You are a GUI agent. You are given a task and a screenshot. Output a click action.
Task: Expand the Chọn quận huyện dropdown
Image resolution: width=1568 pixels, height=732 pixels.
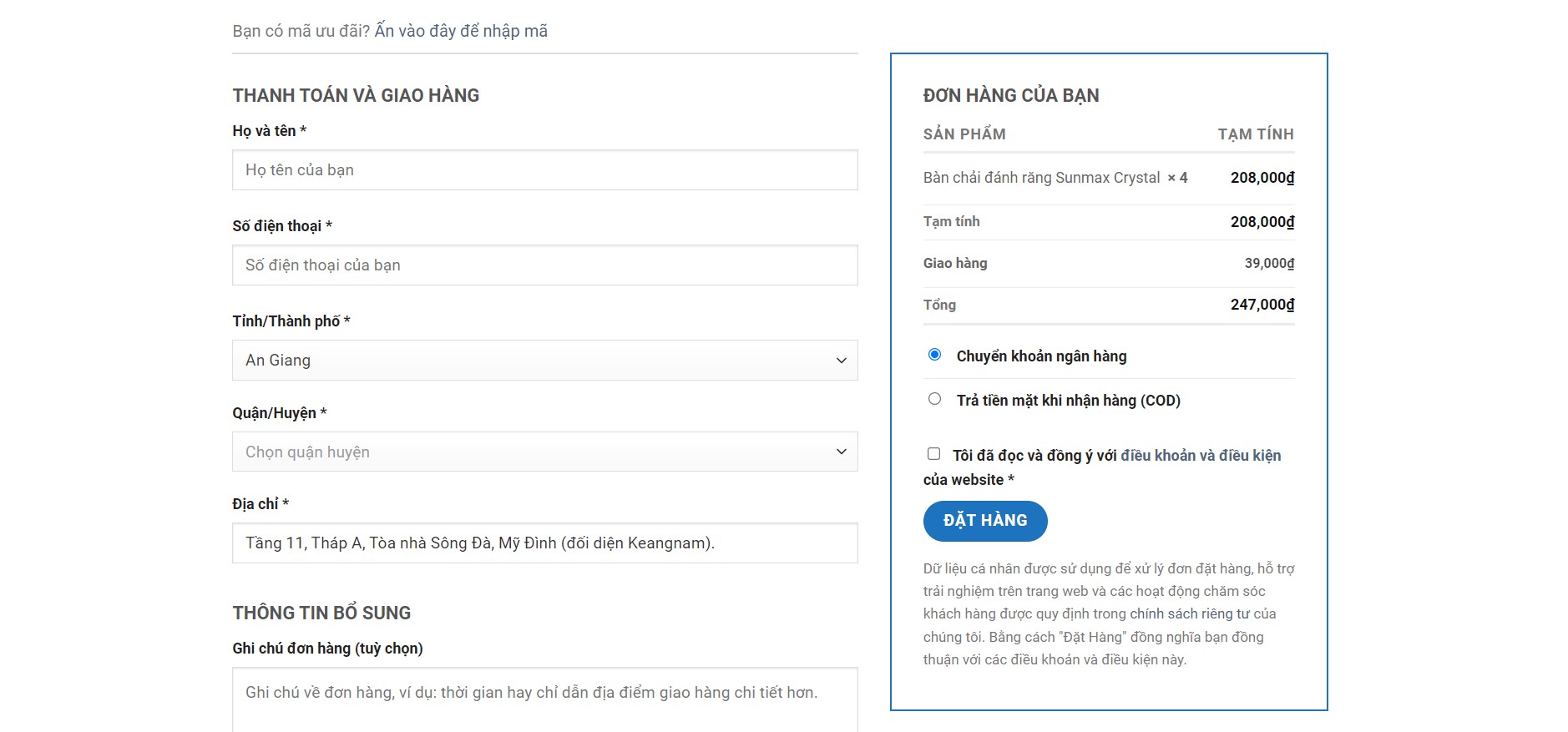pyautogui.click(x=534, y=452)
